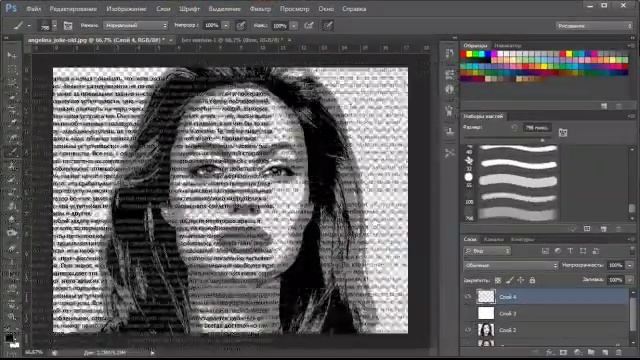
Task: Select the Слой 3 layer thumbnail
Action: point(486,313)
